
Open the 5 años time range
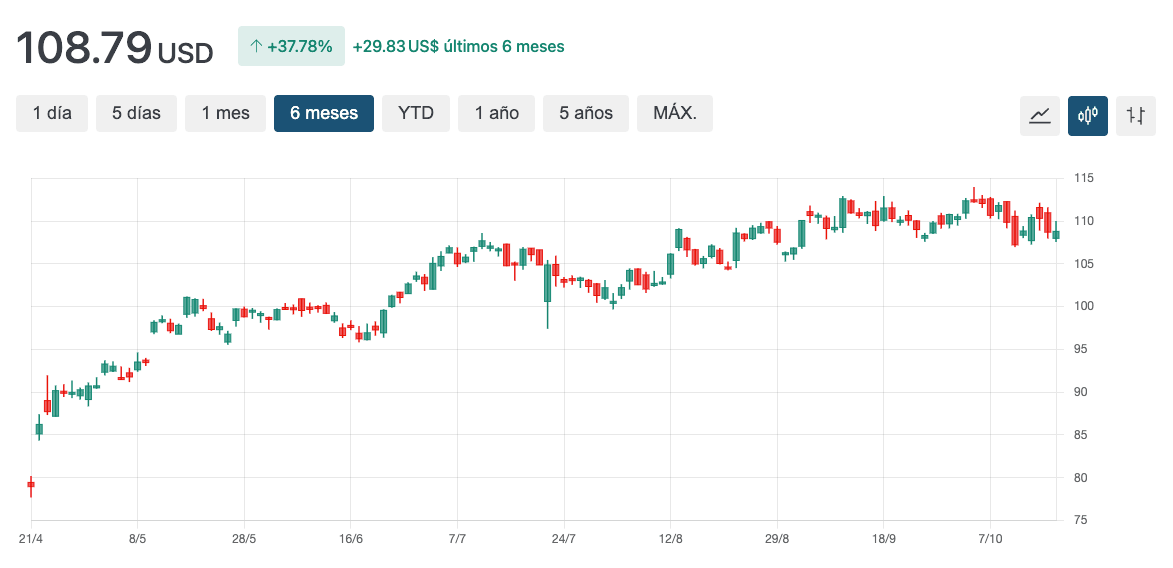pos(585,113)
